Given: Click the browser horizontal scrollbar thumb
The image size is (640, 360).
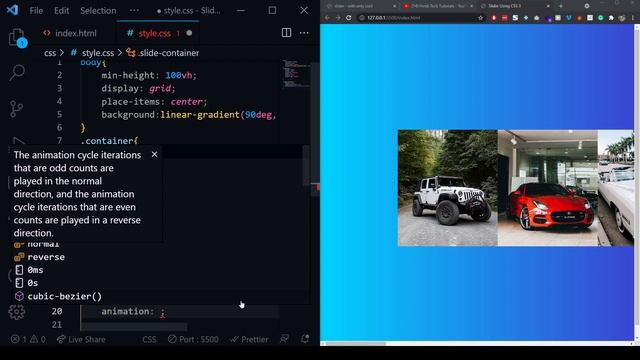Looking at the screenshot, I should [356, 344].
